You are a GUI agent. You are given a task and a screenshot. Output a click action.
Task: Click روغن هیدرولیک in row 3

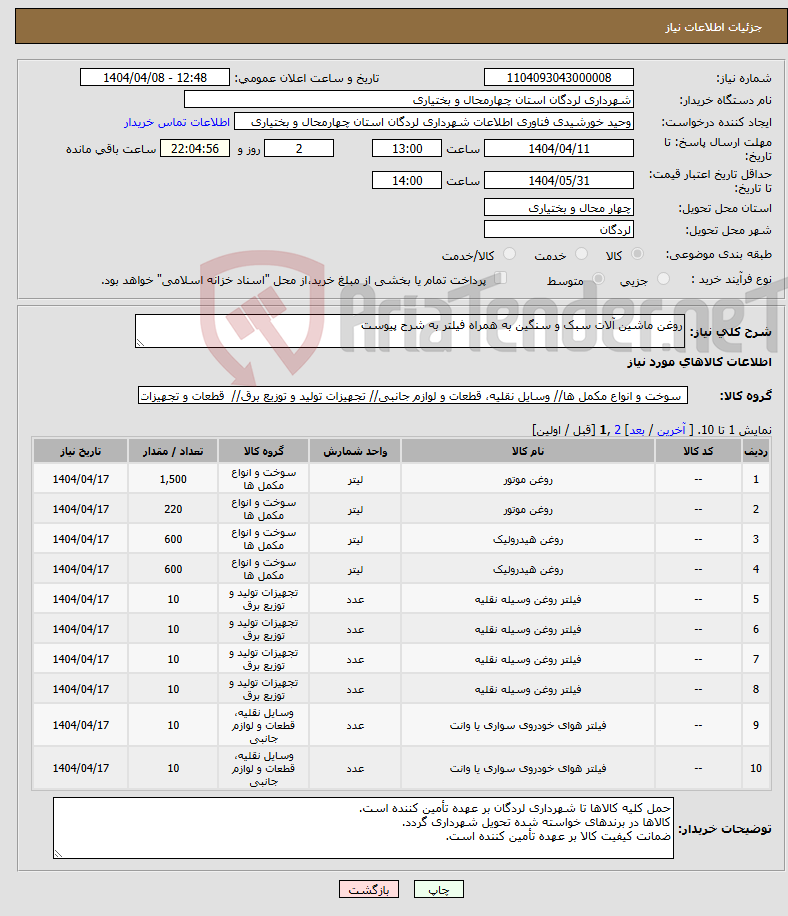(x=528, y=539)
